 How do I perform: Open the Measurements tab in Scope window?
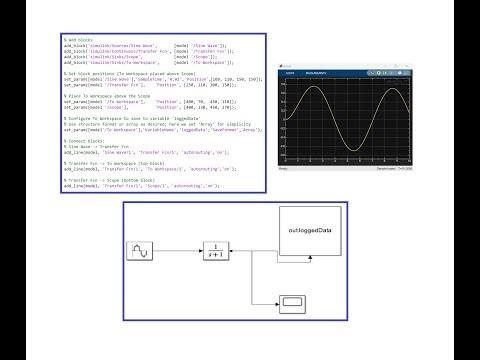316,73
